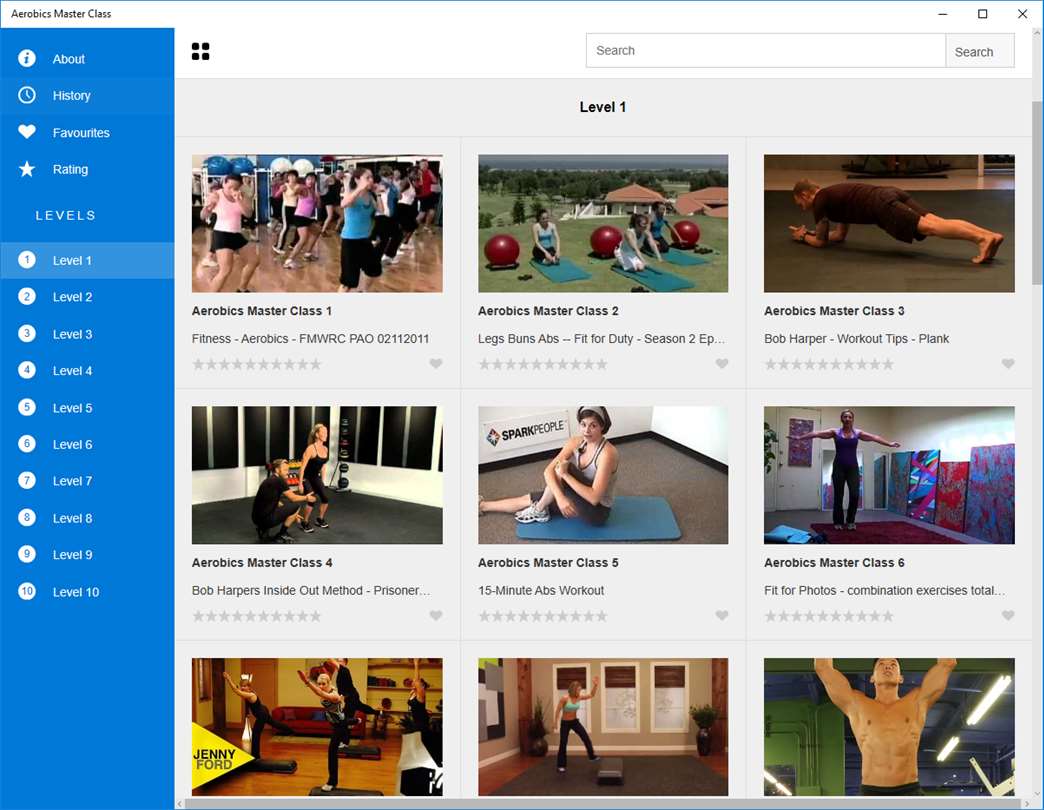The height and width of the screenshot is (810, 1044).
Task: Click the History clock icon
Action: click(x=27, y=95)
